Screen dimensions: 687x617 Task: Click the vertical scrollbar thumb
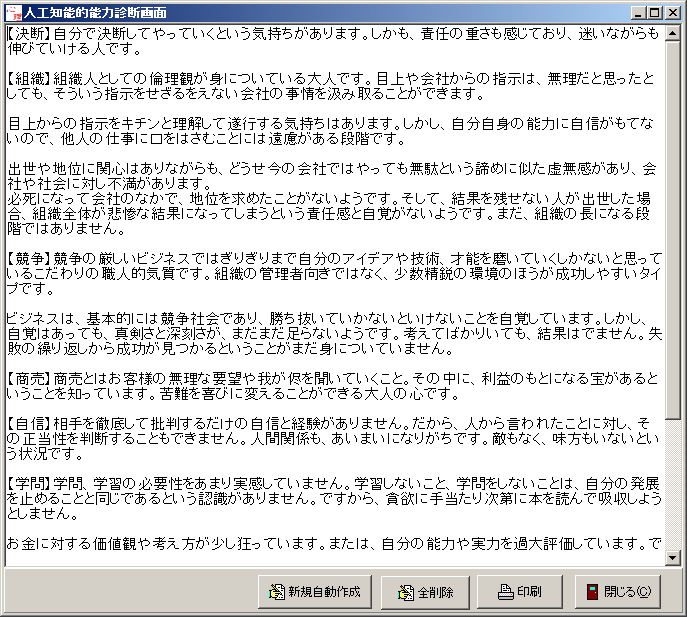673,230
